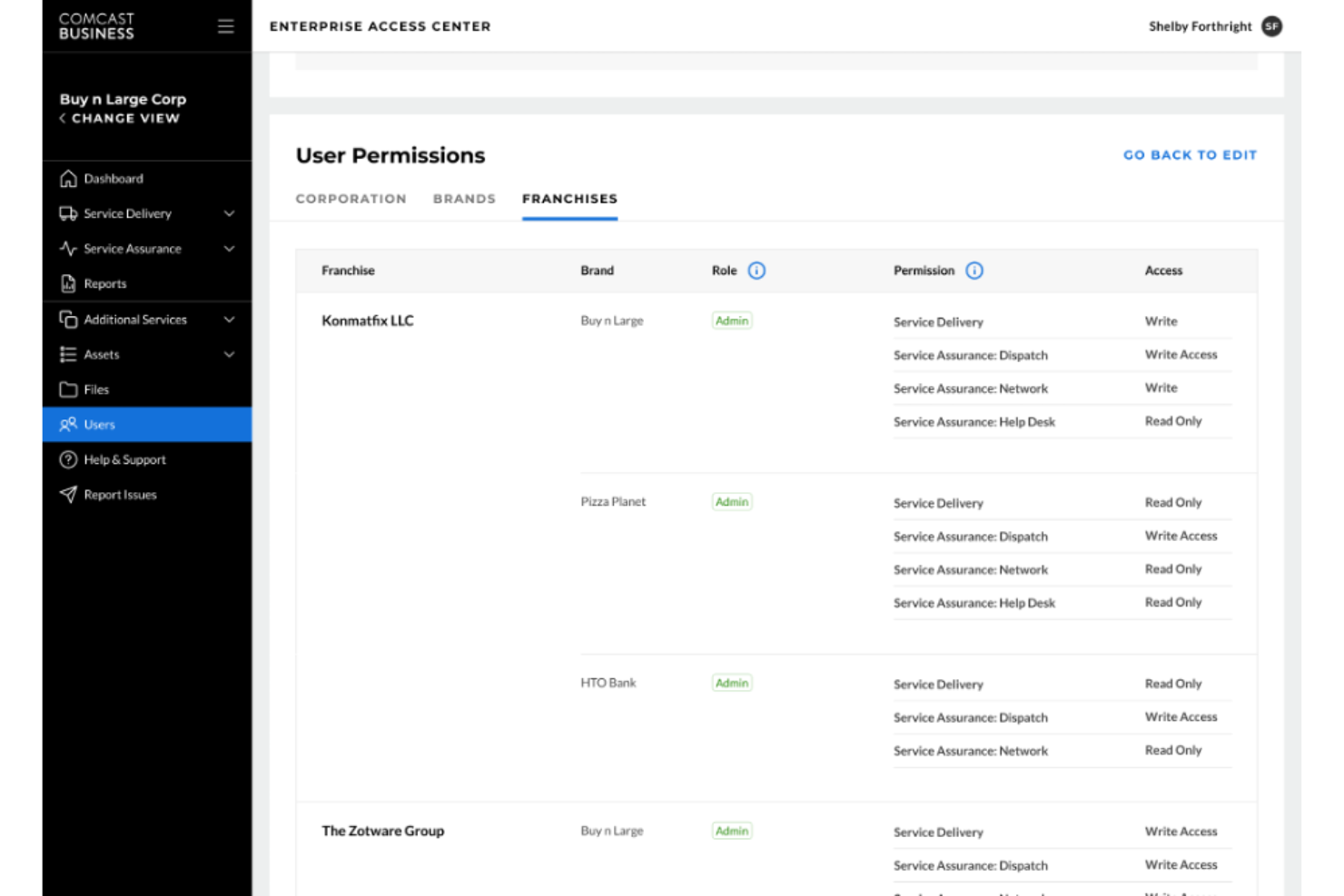Click the Admin role badge for HTO Bank
The height and width of the screenshot is (896, 1344).
(731, 682)
